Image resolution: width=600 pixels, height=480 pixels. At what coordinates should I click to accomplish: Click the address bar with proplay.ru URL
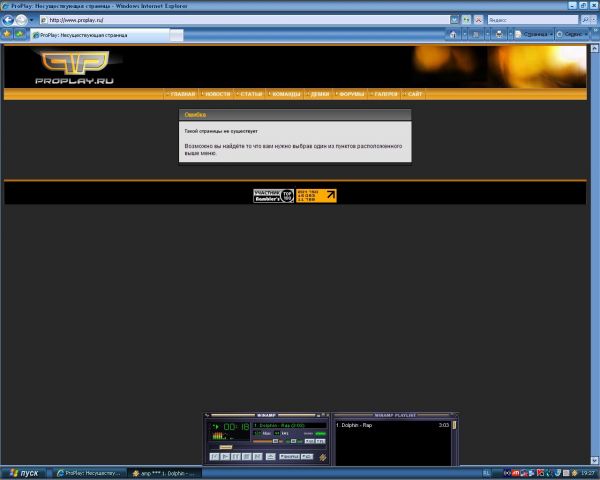[244, 20]
